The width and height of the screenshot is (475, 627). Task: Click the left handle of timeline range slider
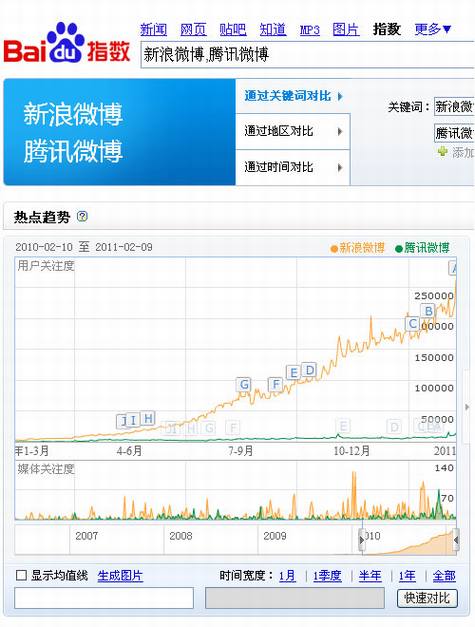pos(362,540)
